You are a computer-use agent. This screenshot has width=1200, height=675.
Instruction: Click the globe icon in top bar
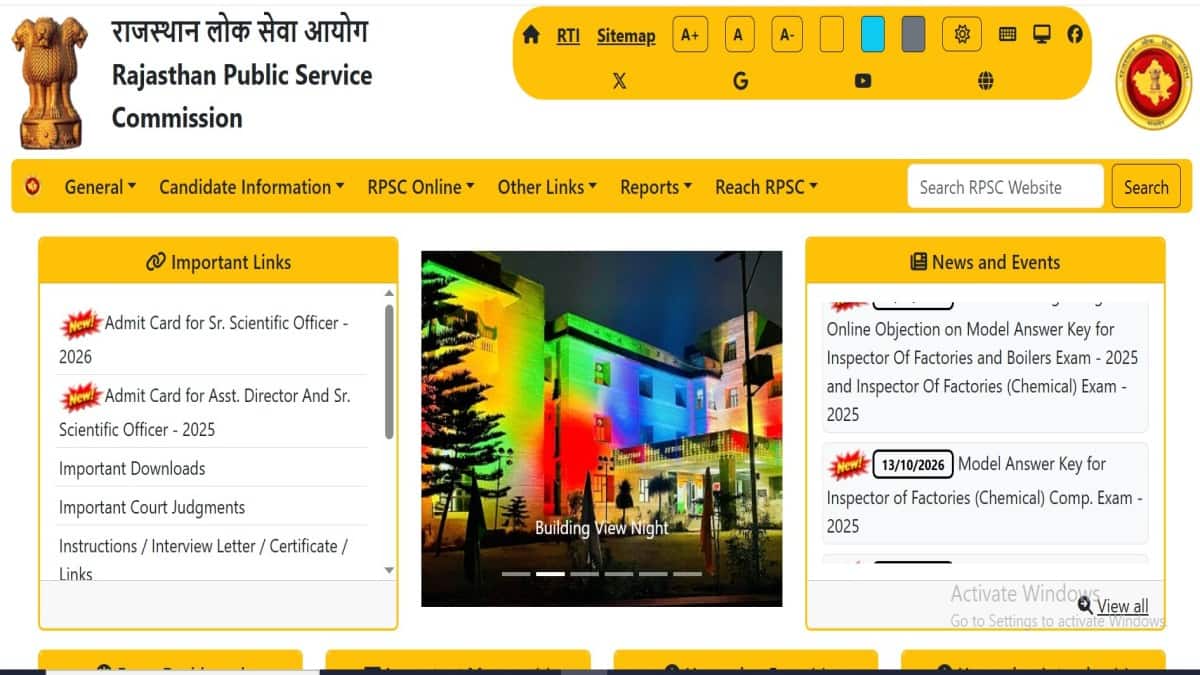[986, 81]
